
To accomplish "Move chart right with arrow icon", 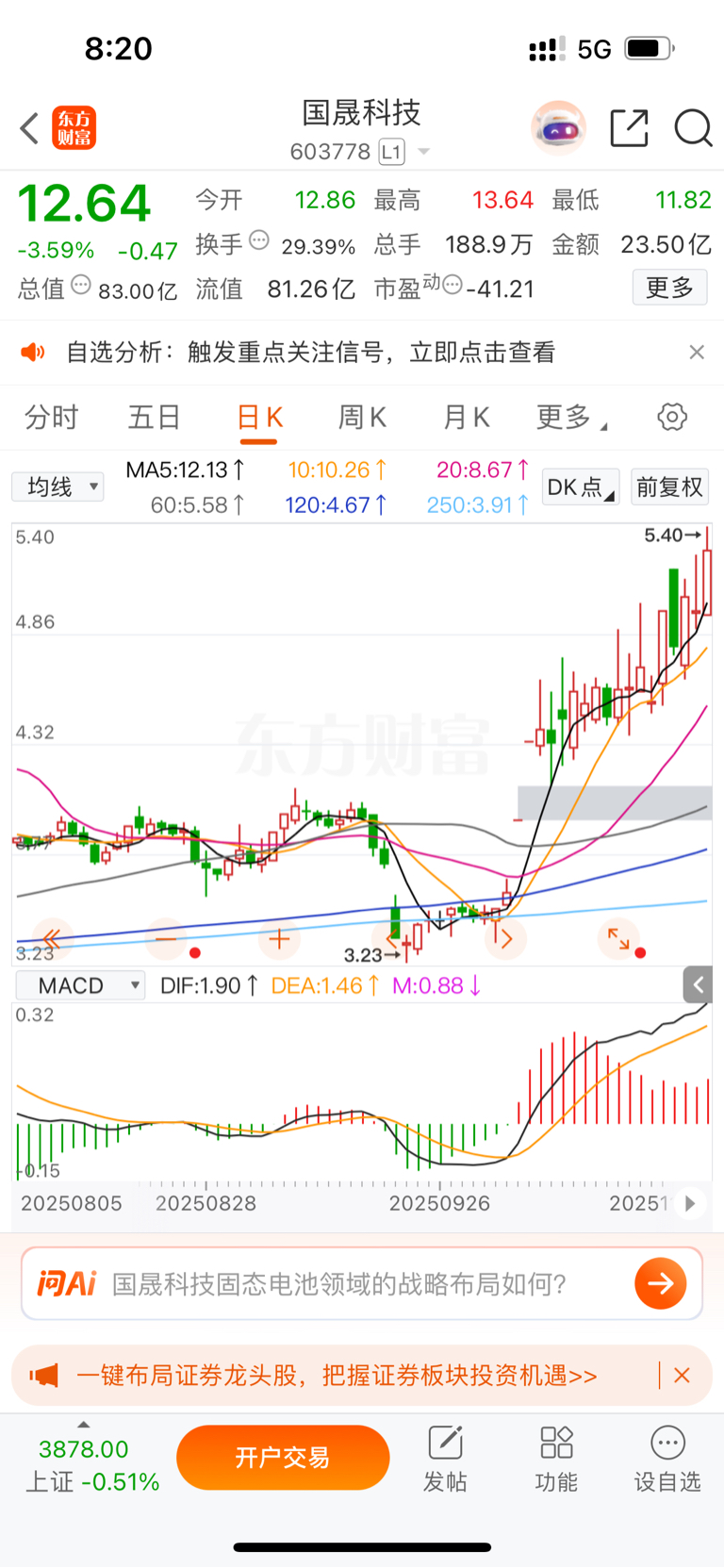I will tap(506, 939).
